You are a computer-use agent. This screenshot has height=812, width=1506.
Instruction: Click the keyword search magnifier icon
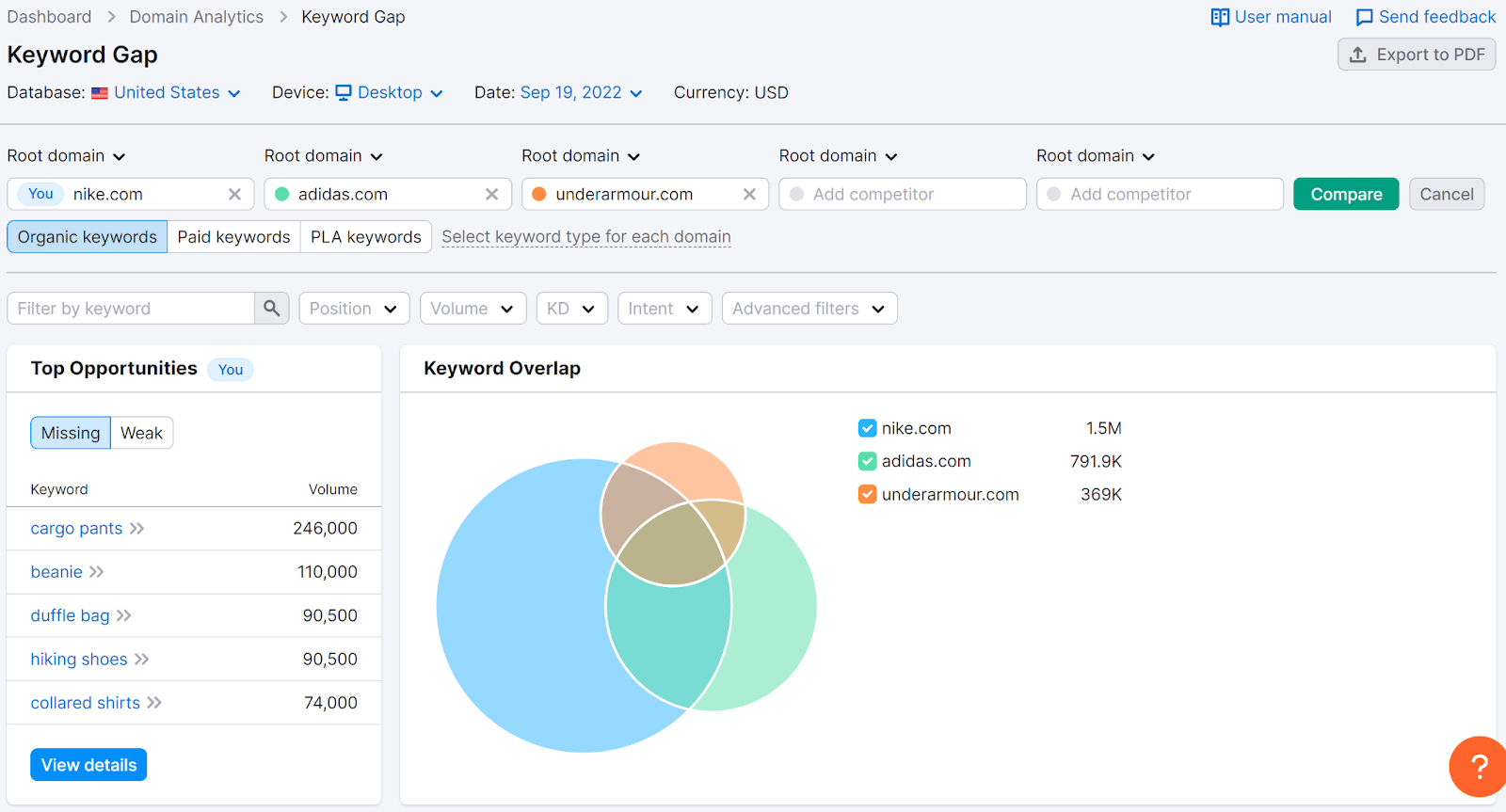coord(271,309)
